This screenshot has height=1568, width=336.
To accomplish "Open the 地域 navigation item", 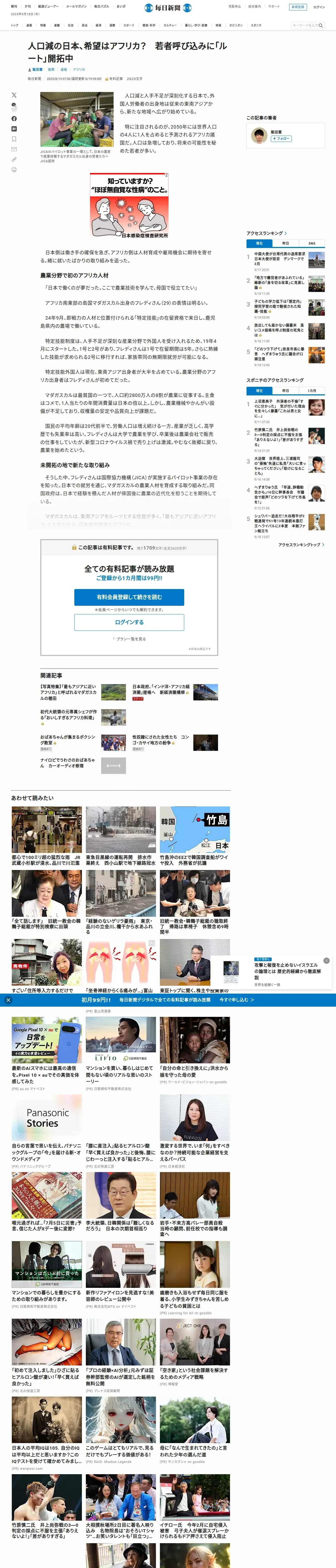I will (x=218, y=26).
